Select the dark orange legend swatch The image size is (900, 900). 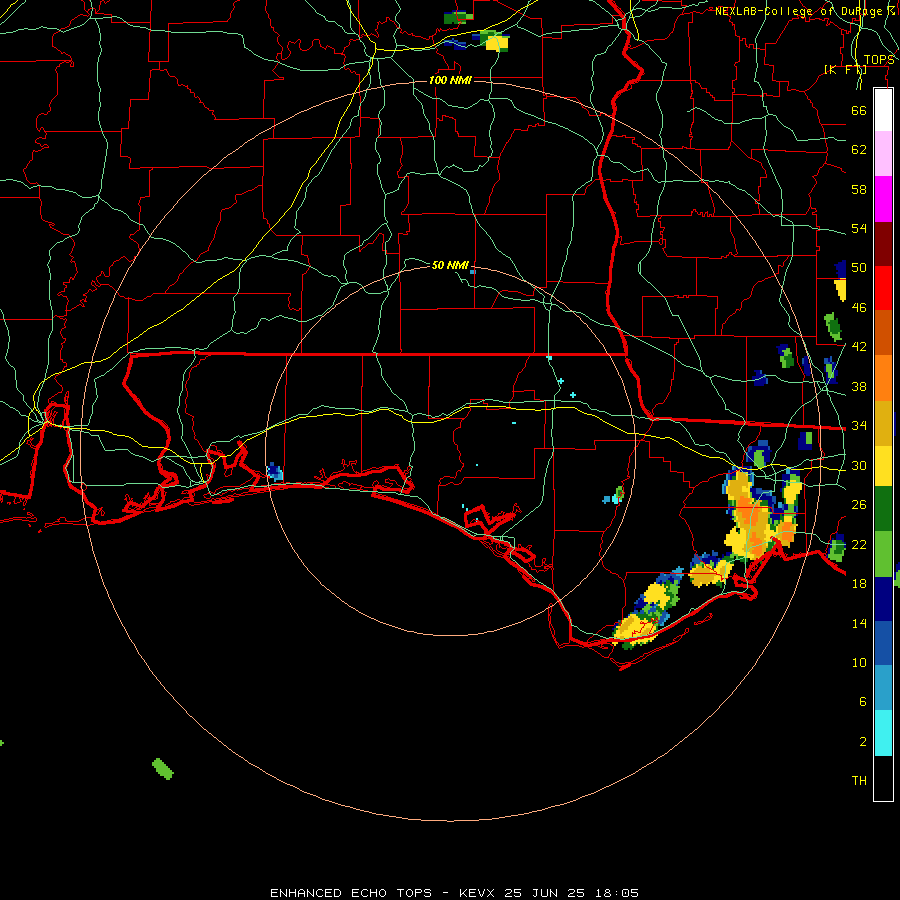pyautogui.click(x=883, y=332)
